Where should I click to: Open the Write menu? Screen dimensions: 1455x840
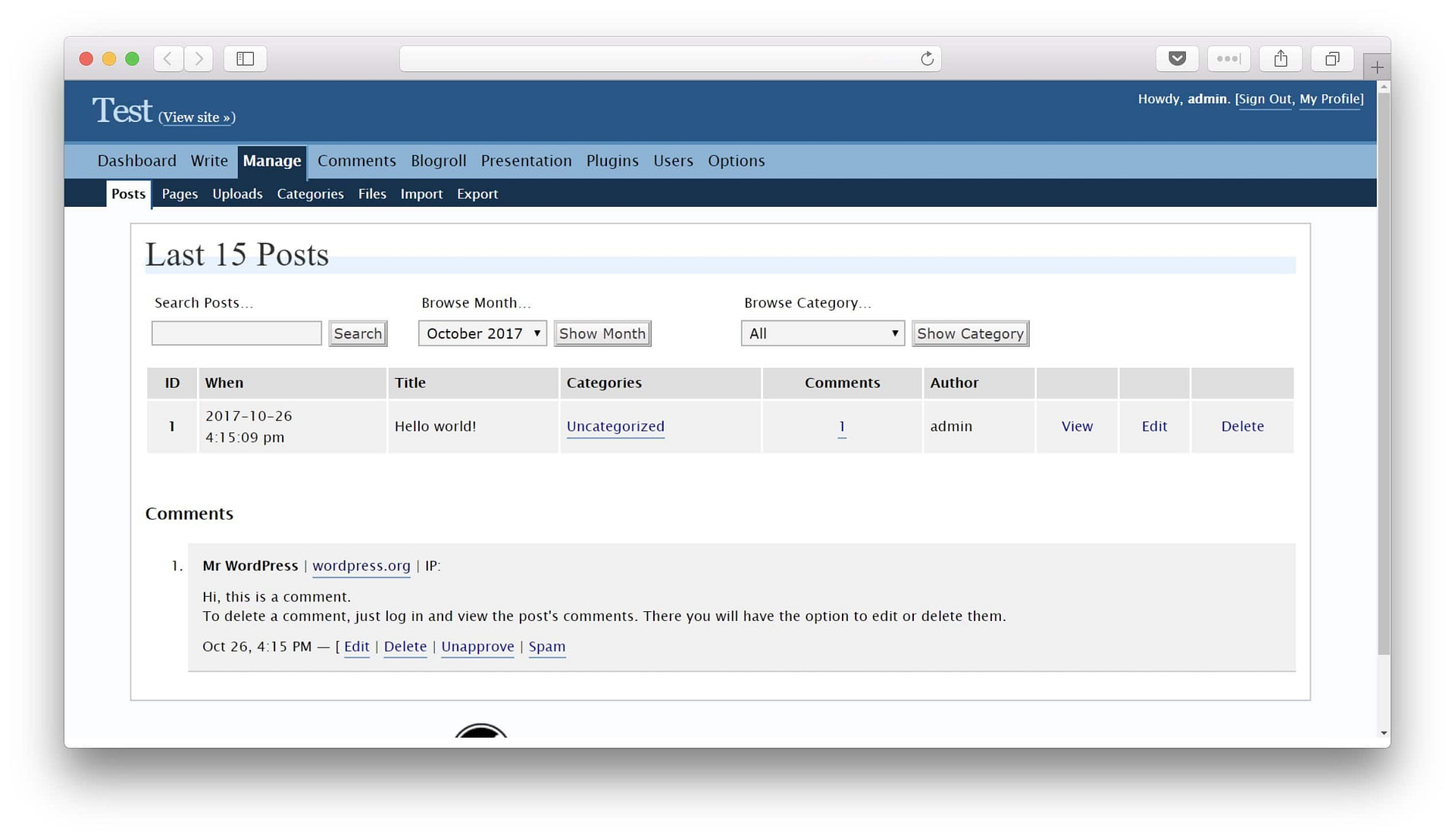(x=209, y=161)
